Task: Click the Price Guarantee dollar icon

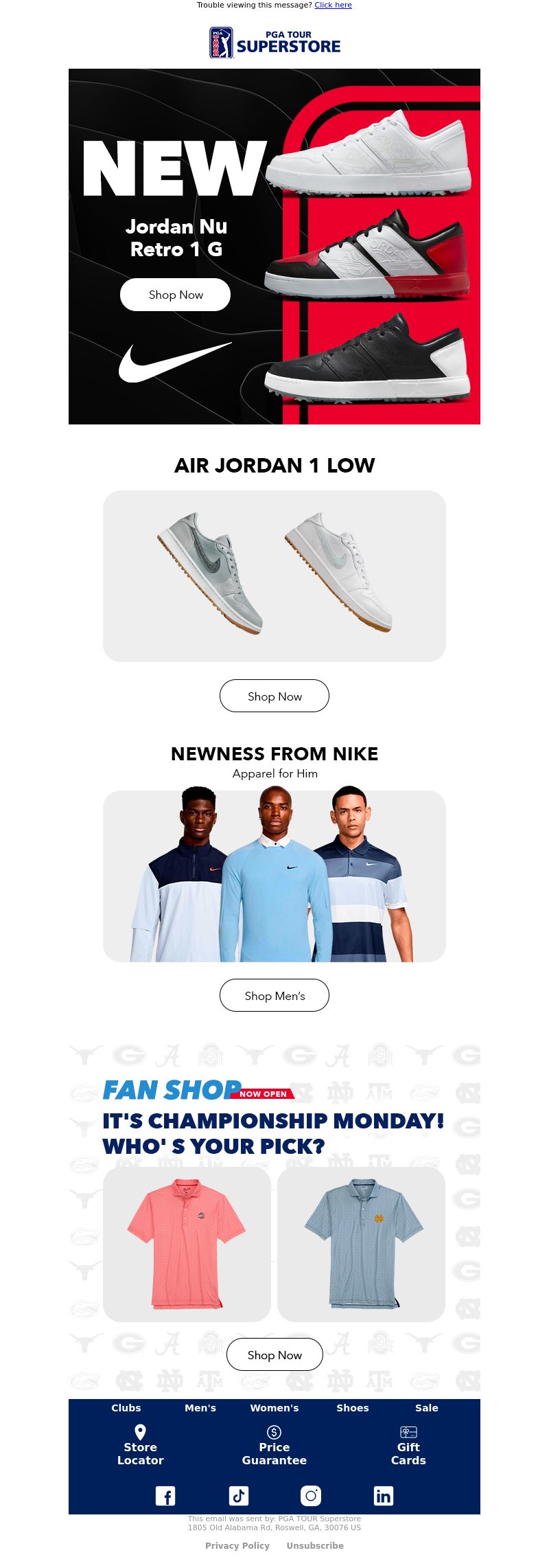Action: [x=274, y=1432]
